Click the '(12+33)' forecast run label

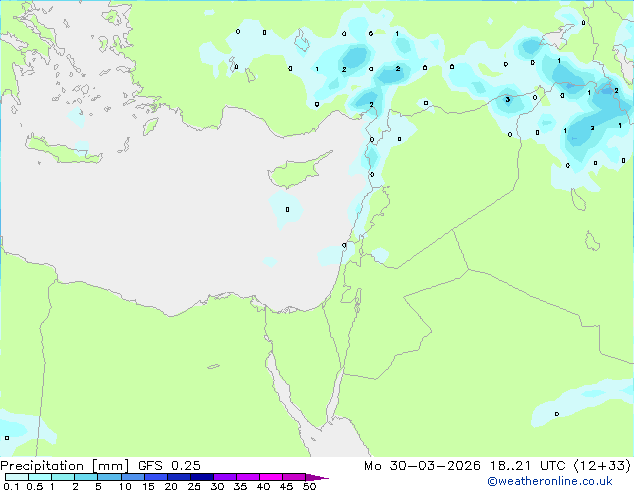point(602,466)
